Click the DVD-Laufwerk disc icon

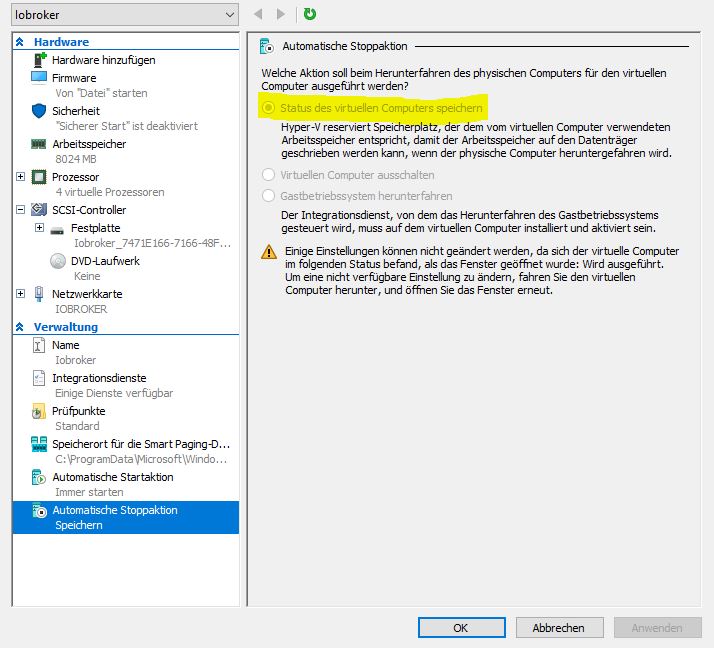coord(58,261)
